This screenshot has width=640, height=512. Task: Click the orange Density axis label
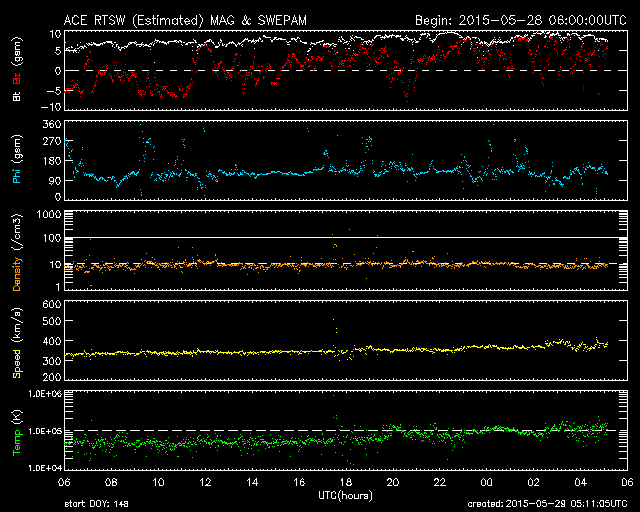click(x=16, y=250)
